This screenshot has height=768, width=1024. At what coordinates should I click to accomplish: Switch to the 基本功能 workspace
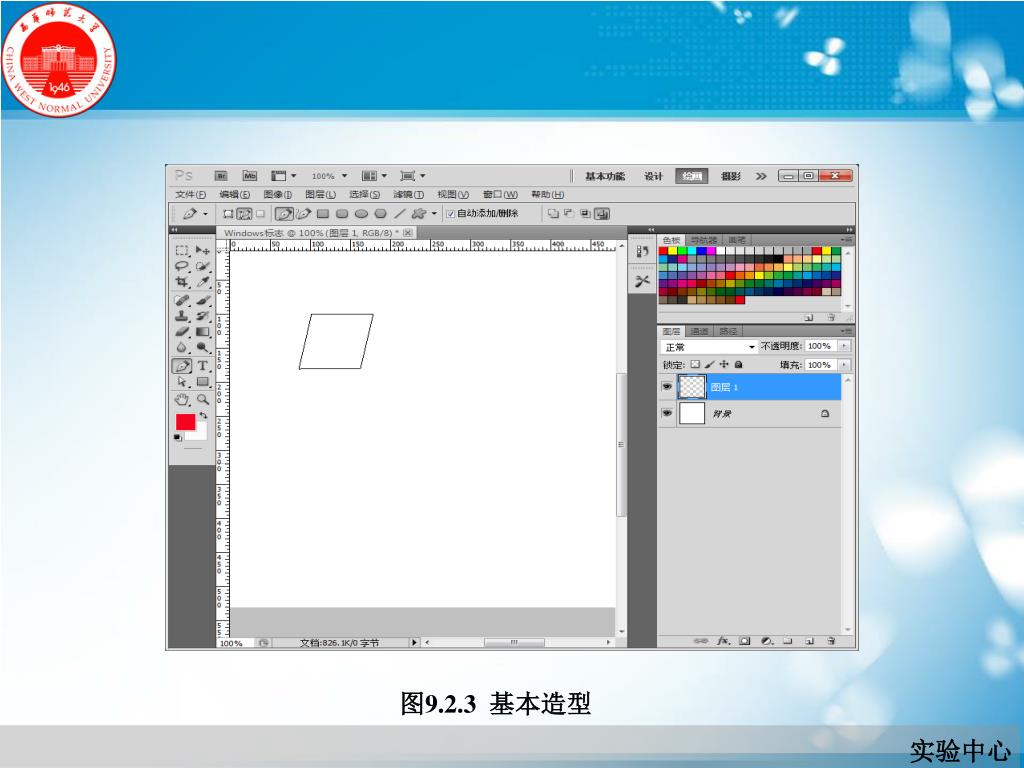point(605,176)
